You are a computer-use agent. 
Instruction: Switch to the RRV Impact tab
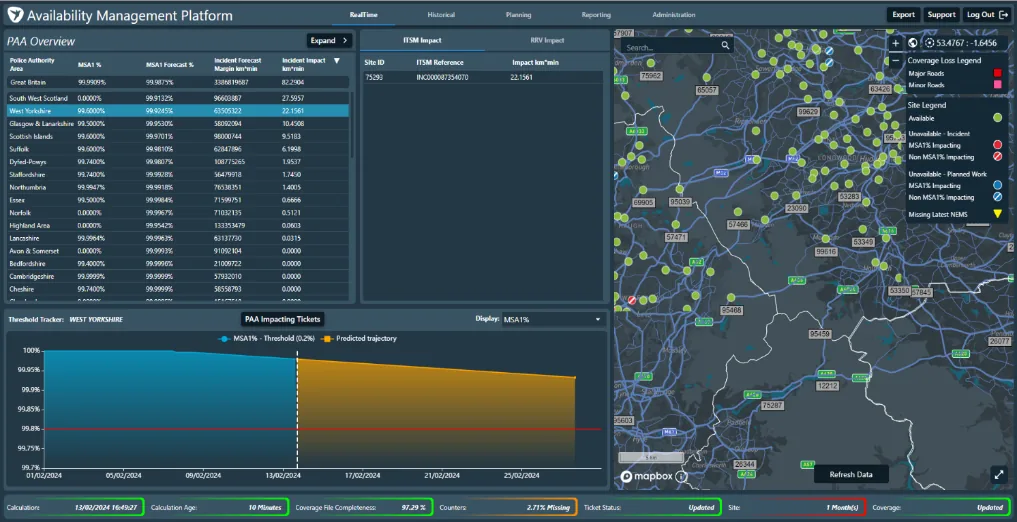click(x=547, y=40)
